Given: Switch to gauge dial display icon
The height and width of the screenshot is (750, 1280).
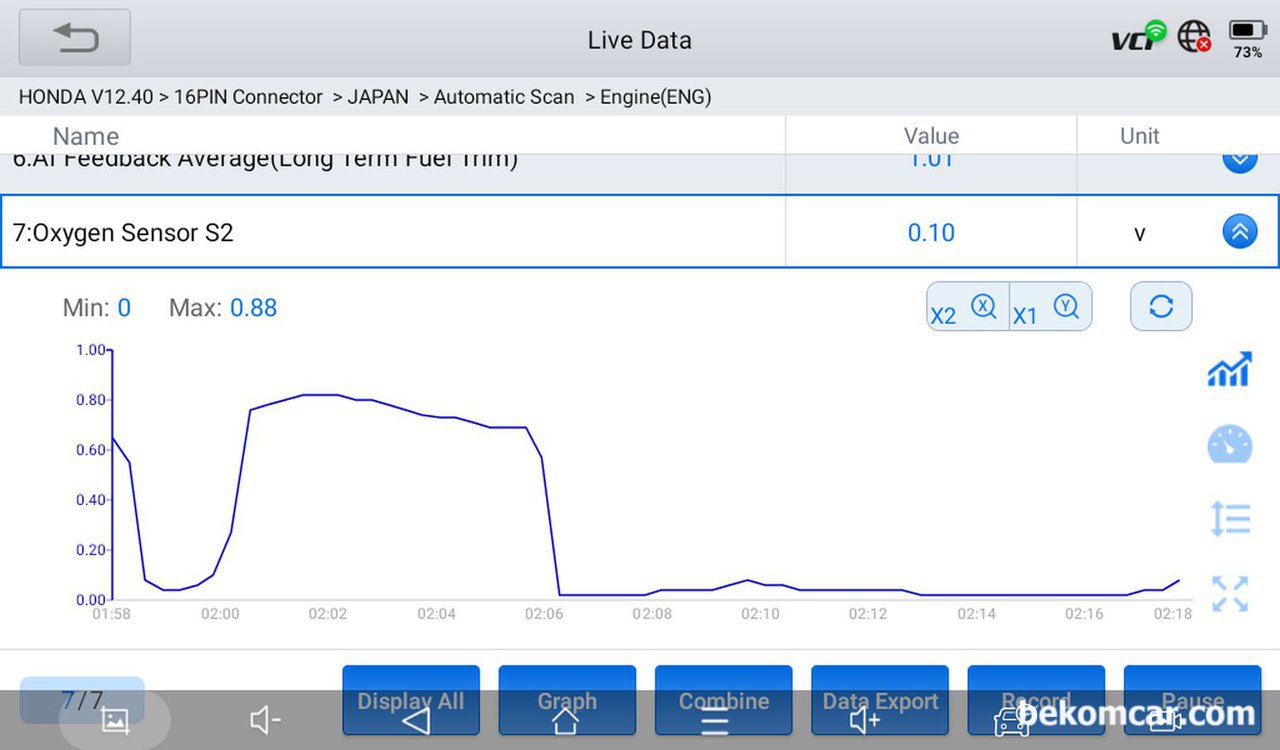Looking at the screenshot, I should pos(1230,444).
